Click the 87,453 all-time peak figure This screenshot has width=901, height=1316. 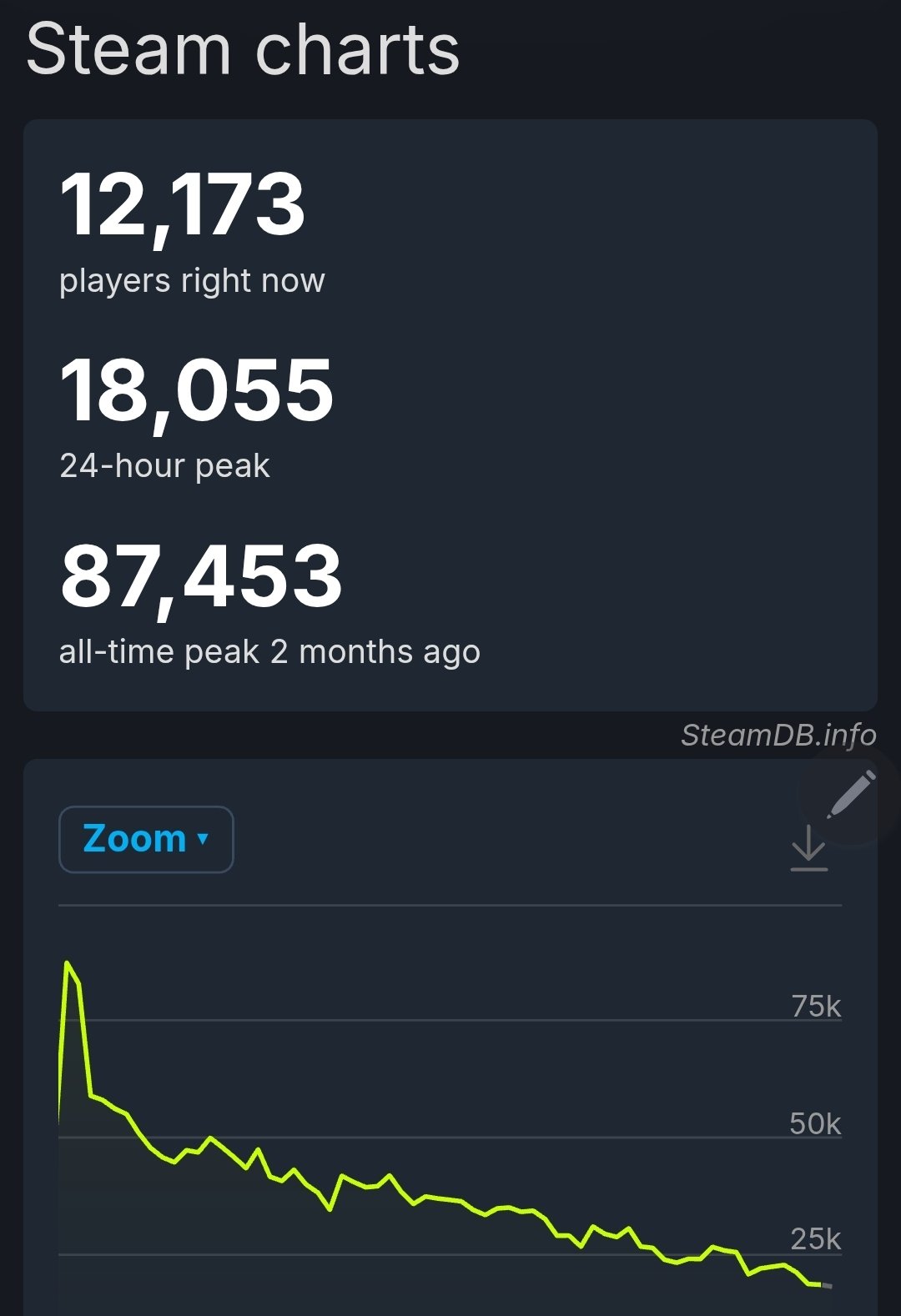coord(201,575)
